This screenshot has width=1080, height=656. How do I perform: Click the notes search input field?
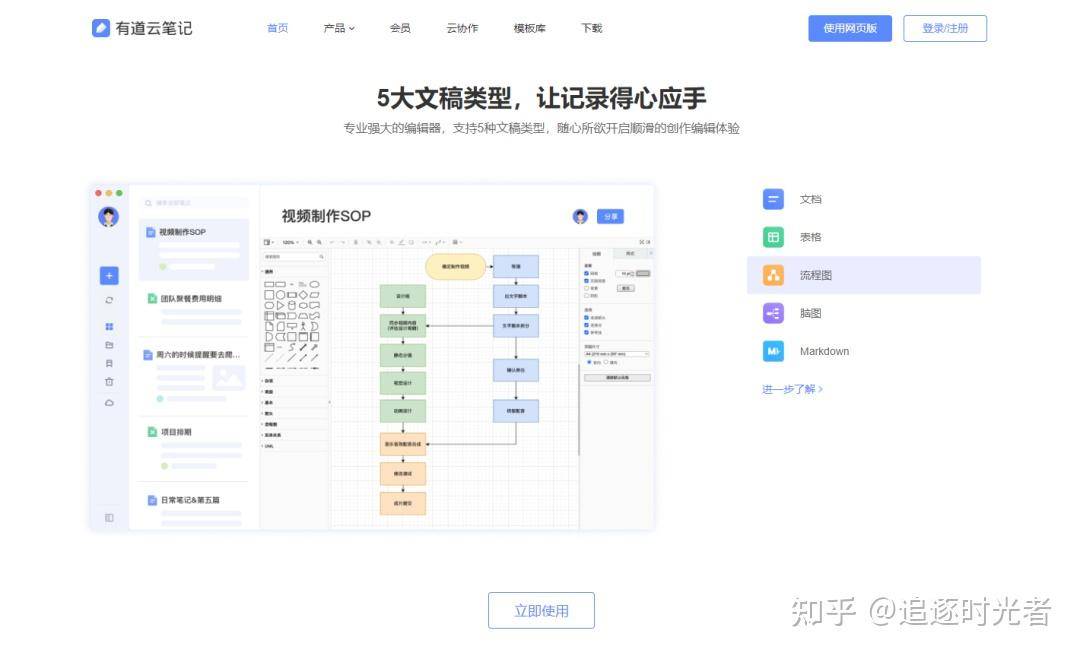(195, 203)
